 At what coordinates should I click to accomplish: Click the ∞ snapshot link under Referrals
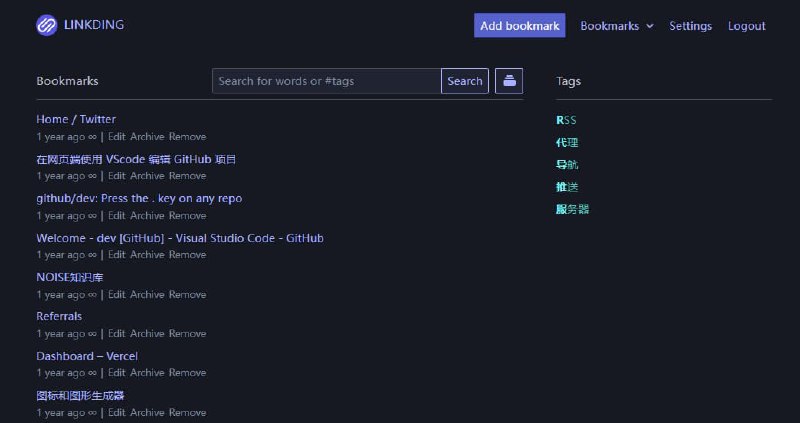92,334
